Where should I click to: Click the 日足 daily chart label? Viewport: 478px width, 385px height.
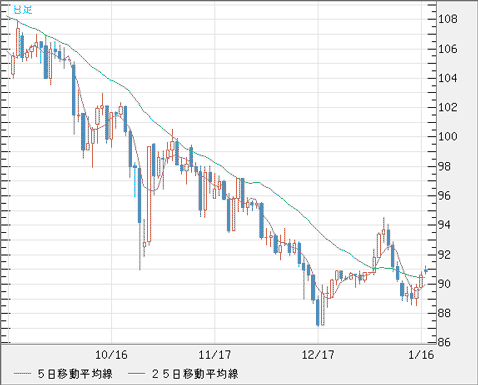(x=23, y=9)
